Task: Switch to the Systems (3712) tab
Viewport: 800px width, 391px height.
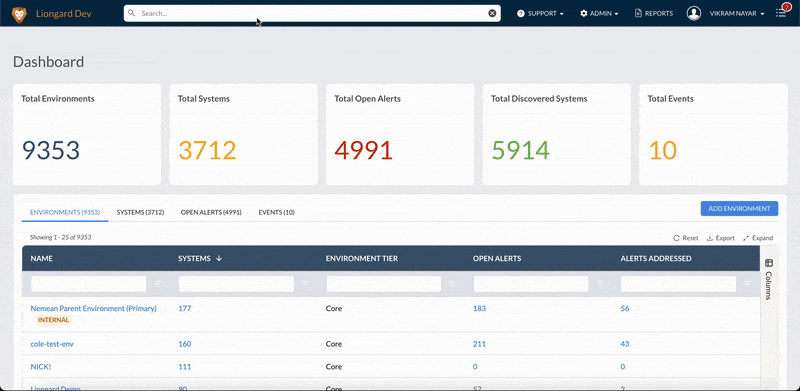Action: click(x=140, y=212)
